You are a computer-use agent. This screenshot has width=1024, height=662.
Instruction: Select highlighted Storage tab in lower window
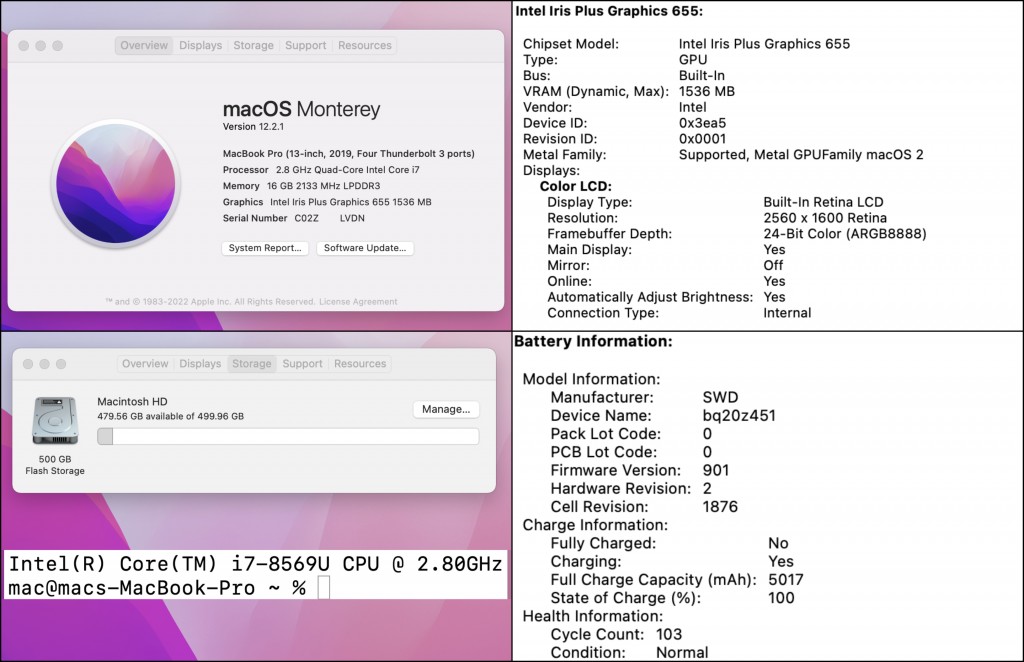coord(251,363)
